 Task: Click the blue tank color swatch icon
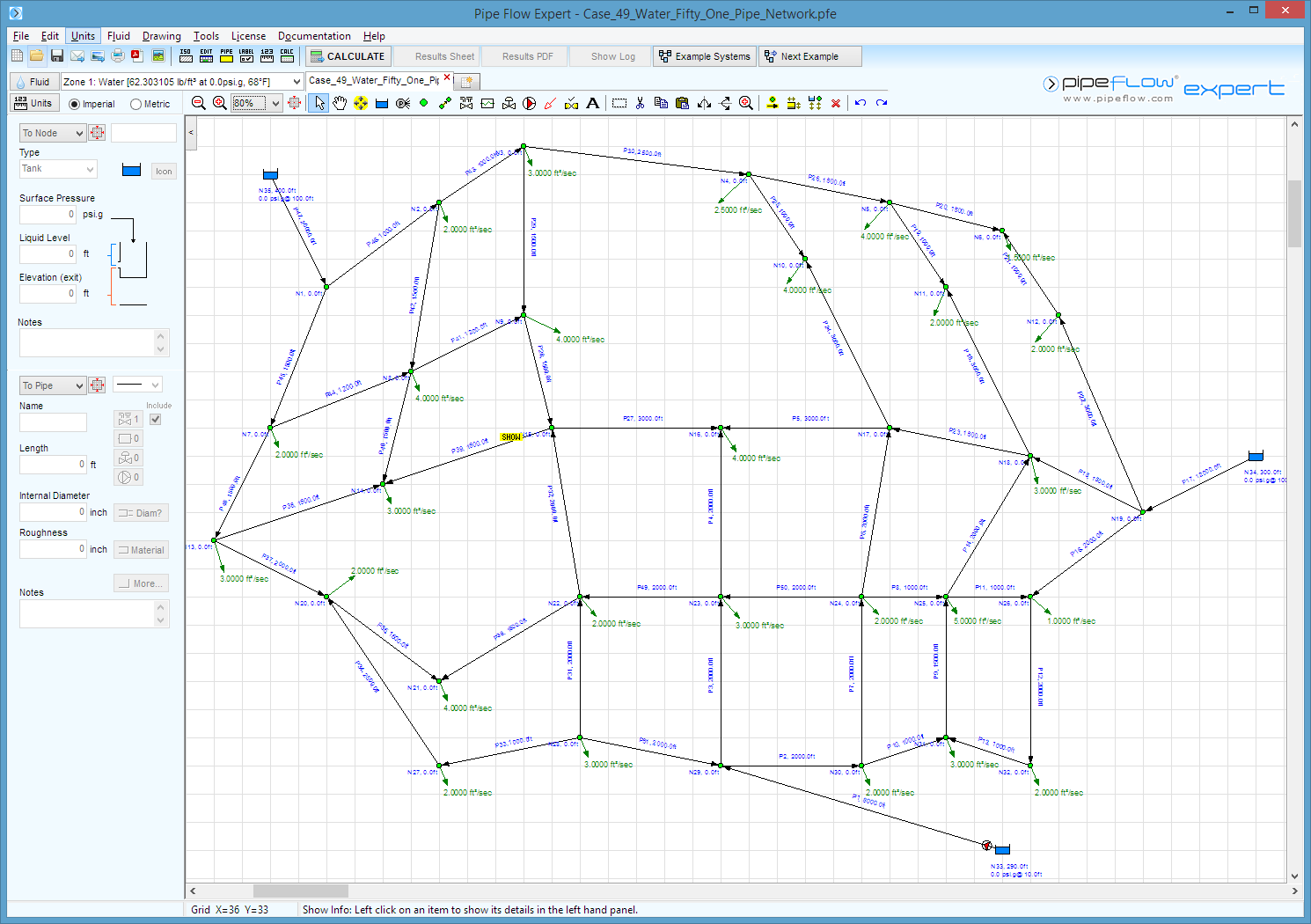(131, 170)
